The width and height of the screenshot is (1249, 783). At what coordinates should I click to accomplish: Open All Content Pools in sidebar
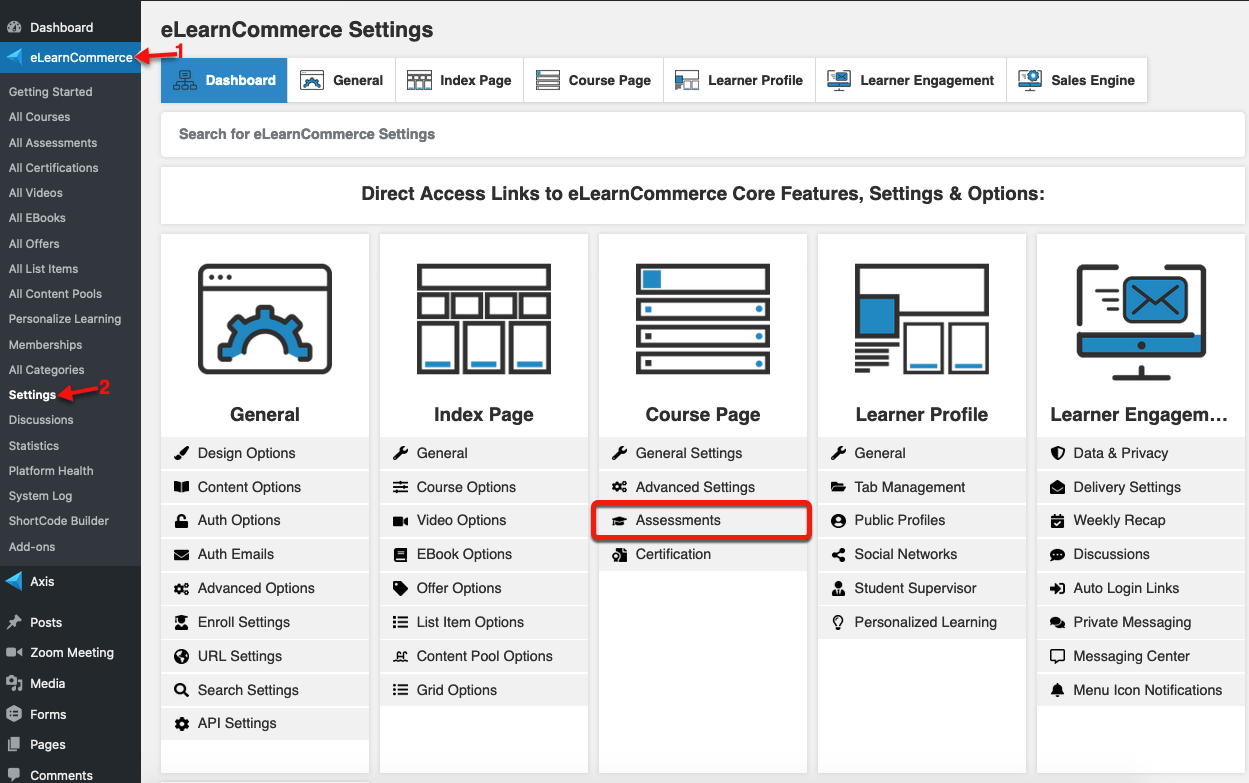tap(55, 294)
